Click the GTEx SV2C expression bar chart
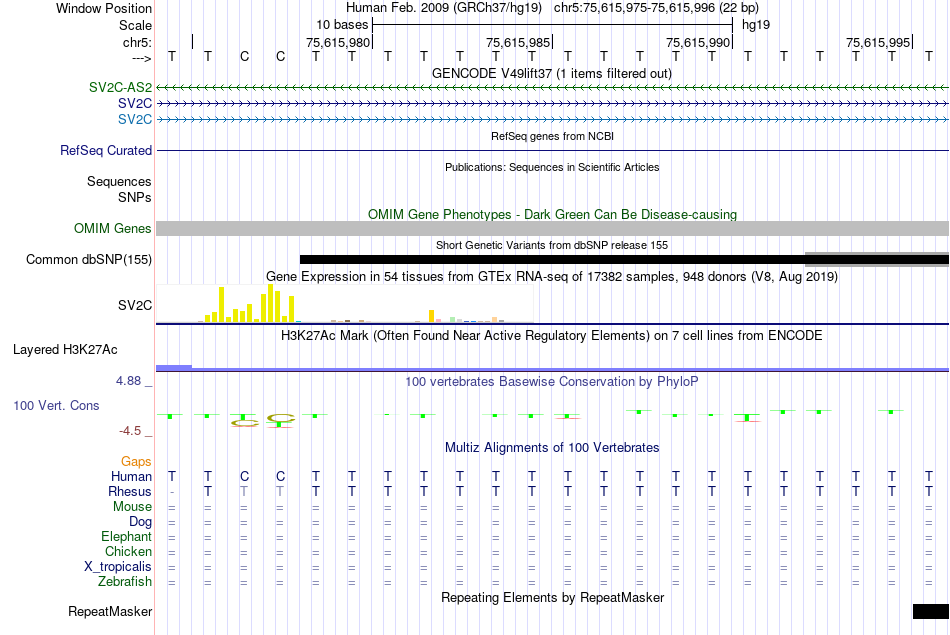950x635 pixels. pos(345,304)
